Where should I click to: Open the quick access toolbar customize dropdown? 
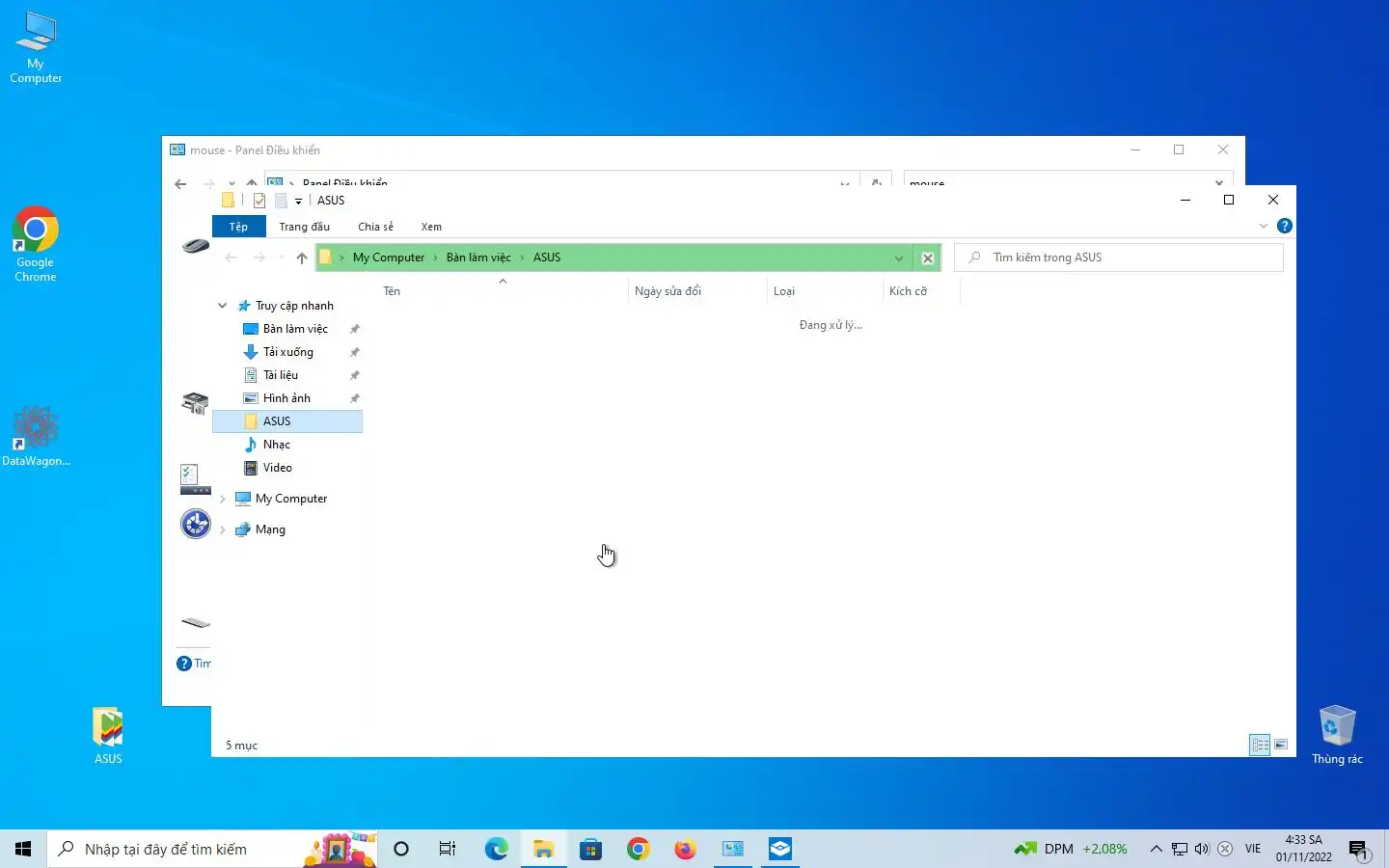click(x=298, y=201)
